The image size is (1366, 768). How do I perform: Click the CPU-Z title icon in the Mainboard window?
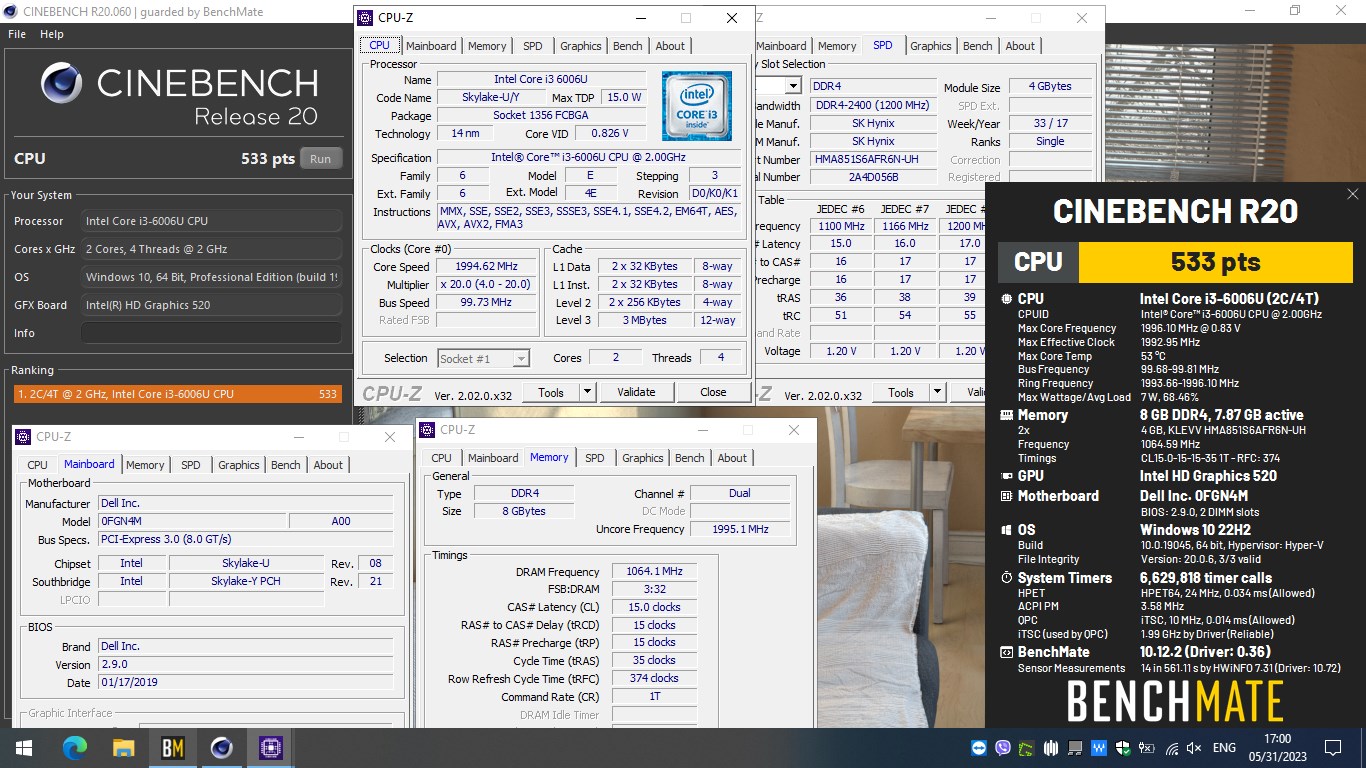point(23,437)
